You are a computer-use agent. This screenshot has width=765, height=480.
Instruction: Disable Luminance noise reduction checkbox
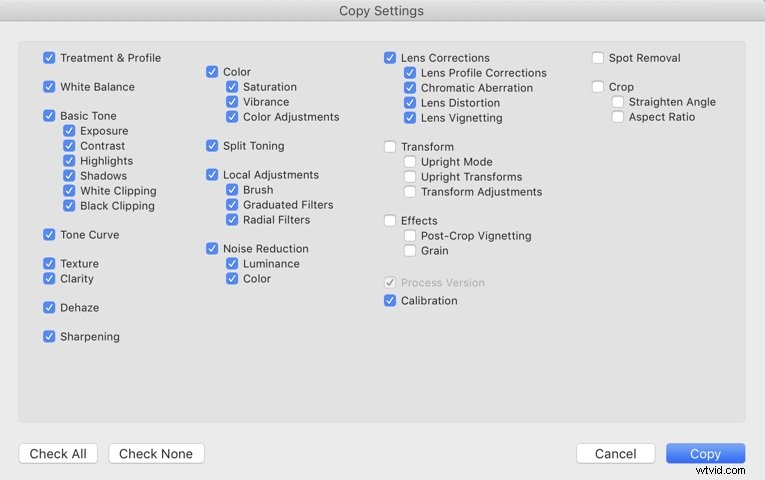point(232,264)
